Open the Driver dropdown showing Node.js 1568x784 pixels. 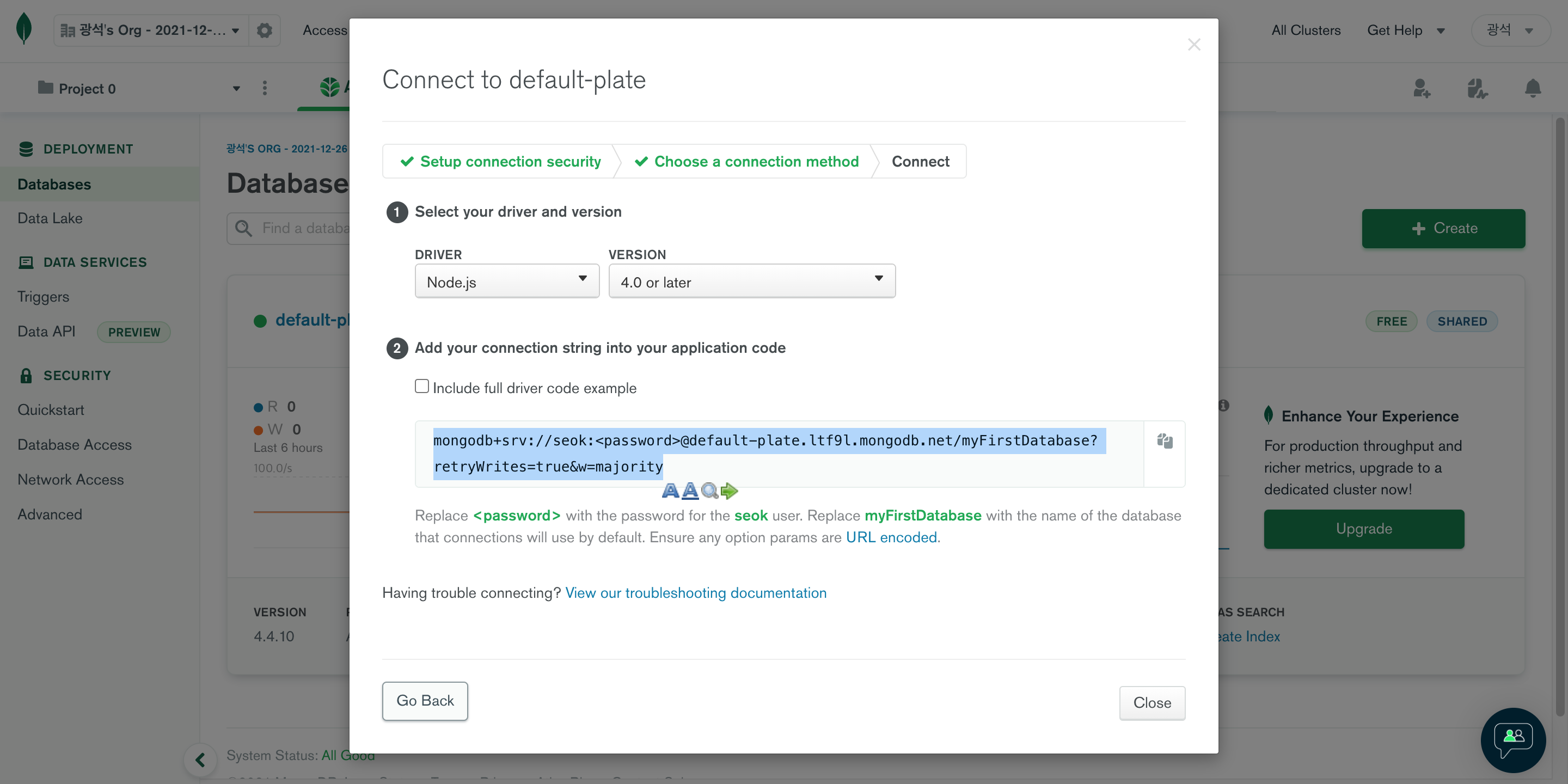pos(507,281)
